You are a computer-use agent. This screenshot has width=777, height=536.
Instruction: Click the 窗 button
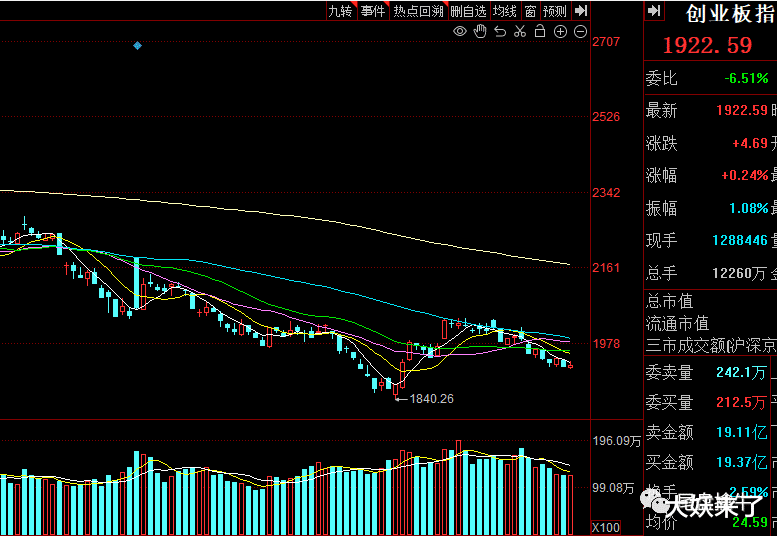pos(530,11)
